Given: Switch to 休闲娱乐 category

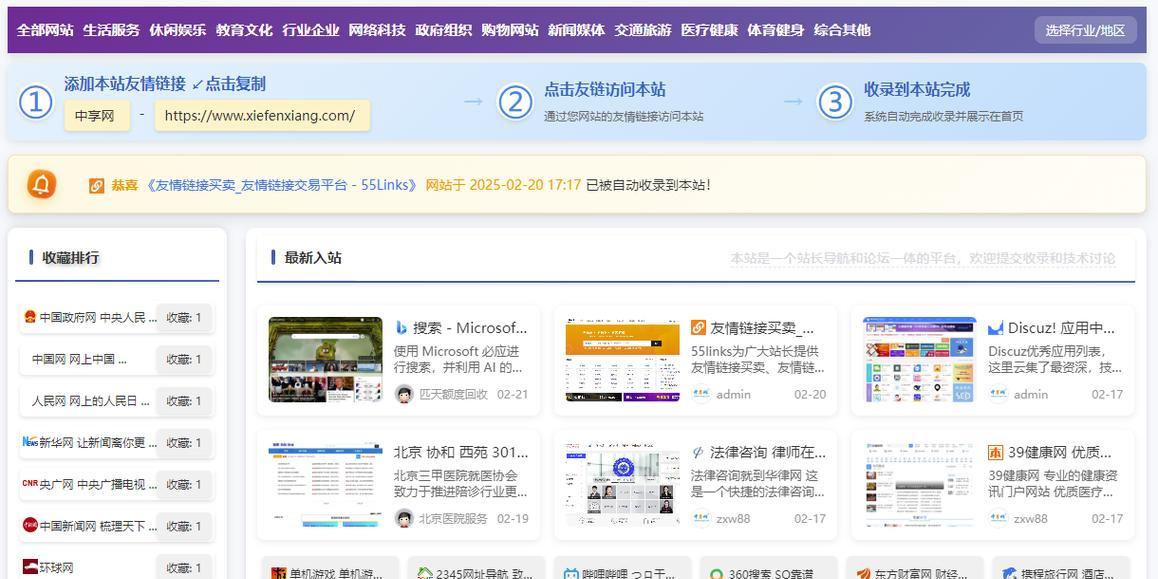Looking at the screenshot, I should point(178,30).
